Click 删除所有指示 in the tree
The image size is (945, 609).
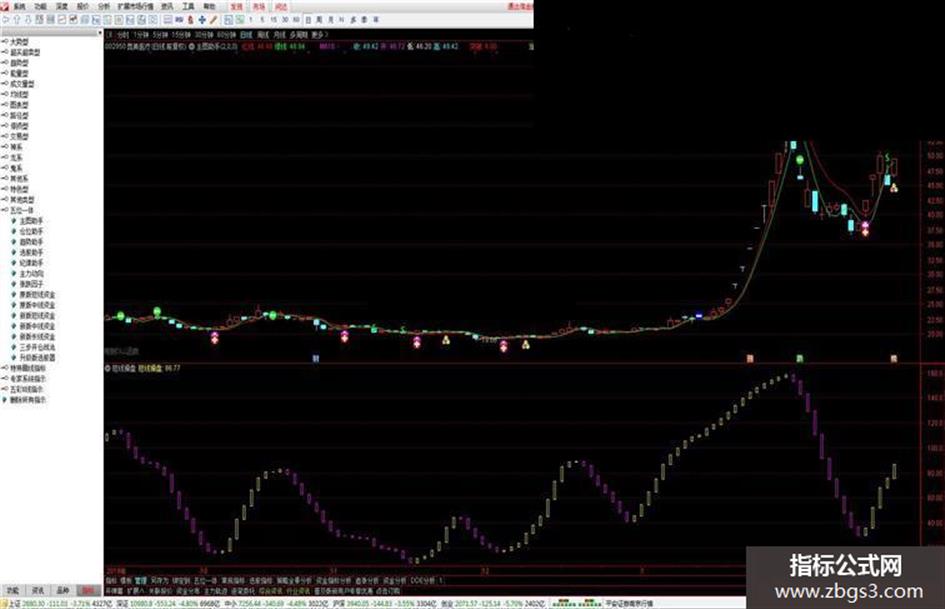tap(28, 399)
